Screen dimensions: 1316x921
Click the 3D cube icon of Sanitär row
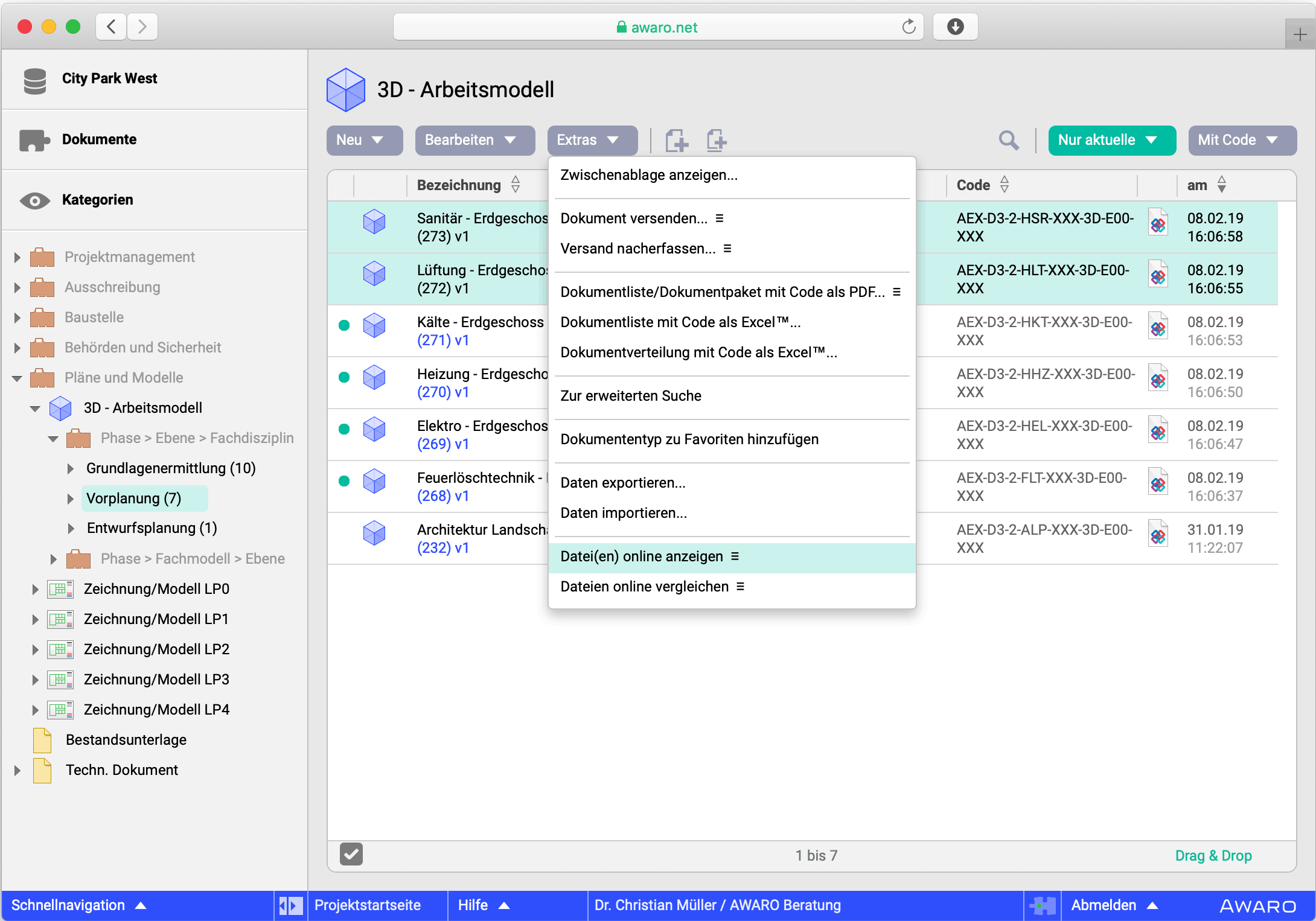[x=374, y=221]
